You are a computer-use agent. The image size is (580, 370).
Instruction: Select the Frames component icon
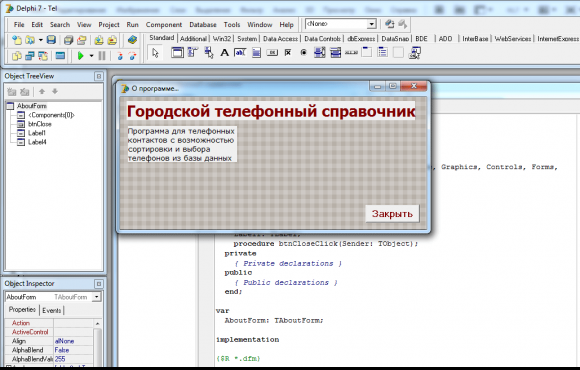(x=177, y=53)
